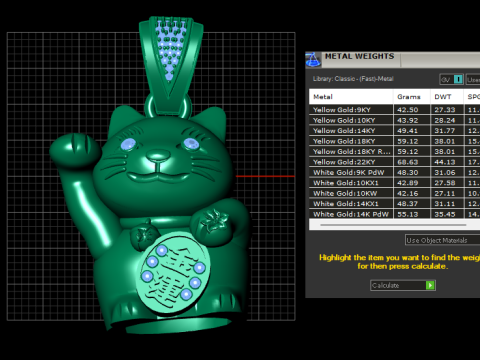Screen dimensions: 480x360
Task: Click the green arrow on Calculate
Action: [x=430, y=285]
